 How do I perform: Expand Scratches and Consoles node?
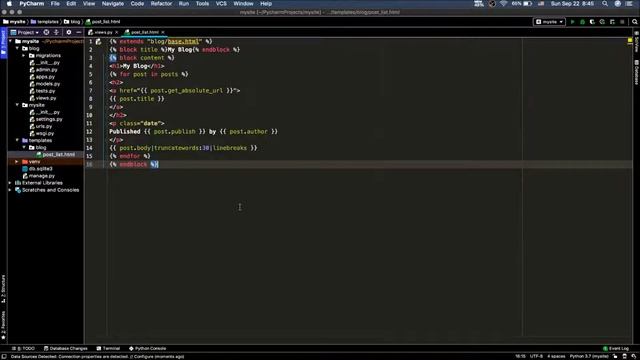[x=10, y=190]
